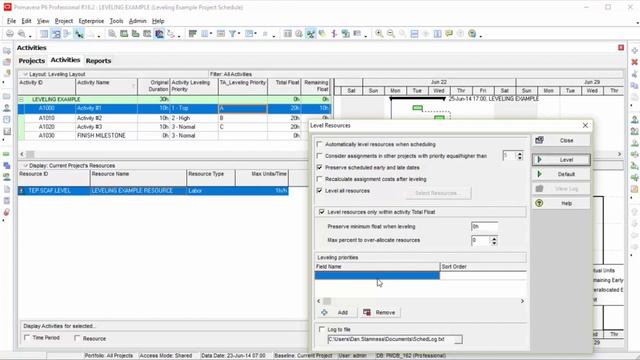Click the Zoom Out magnifier icon

pyautogui.click(x=391, y=34)
